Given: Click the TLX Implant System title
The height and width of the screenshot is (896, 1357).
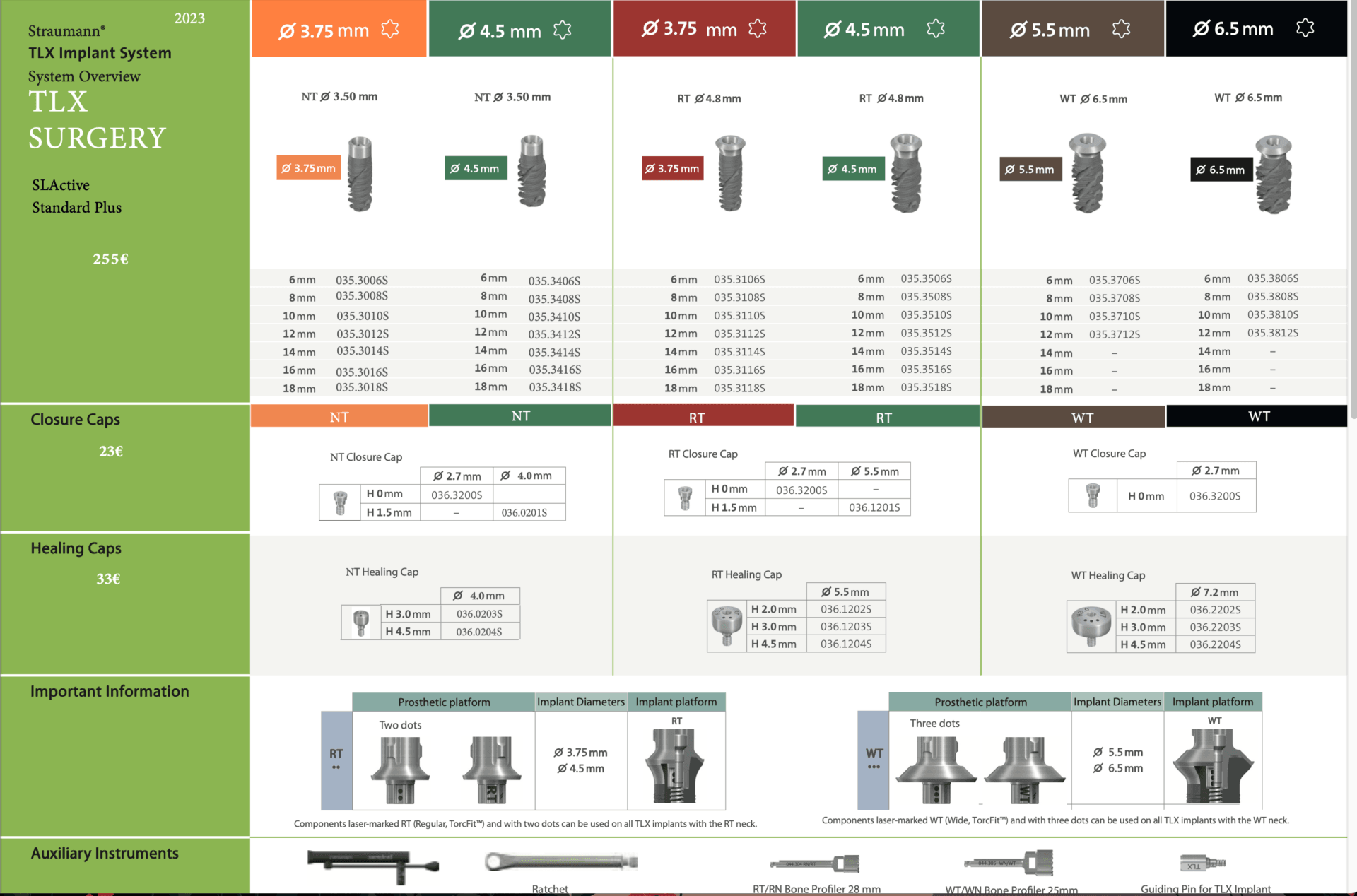Looking at the screenshot, I should coord(100,53).
